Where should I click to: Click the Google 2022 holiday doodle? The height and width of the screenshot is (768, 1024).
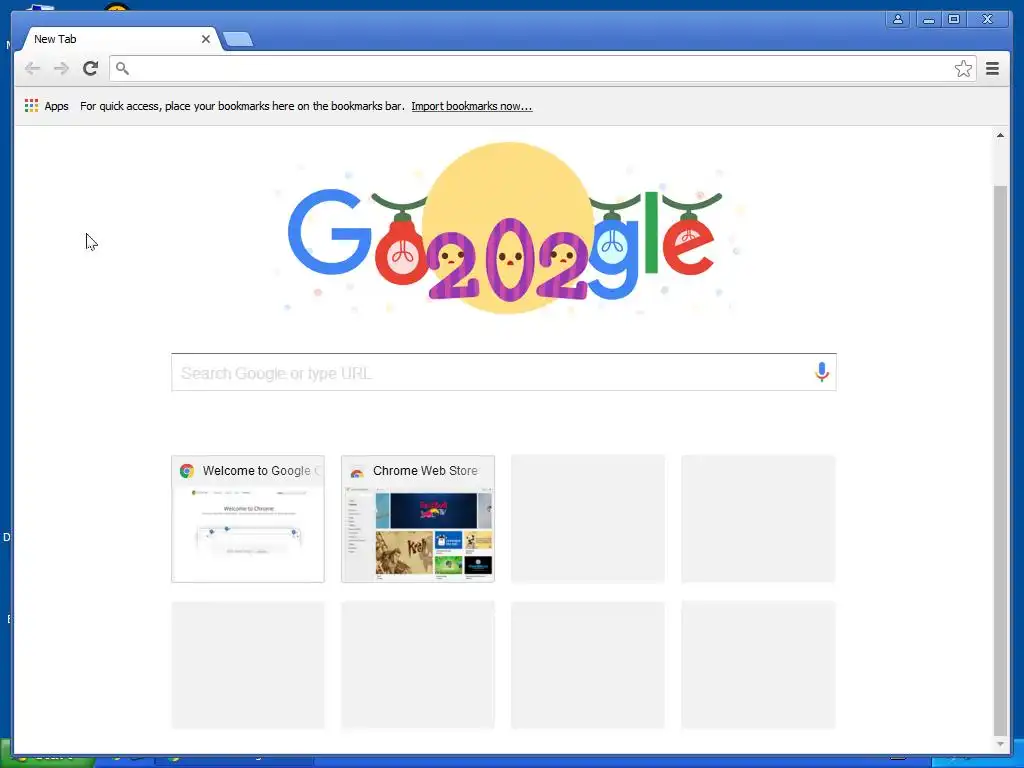[508, 229]
